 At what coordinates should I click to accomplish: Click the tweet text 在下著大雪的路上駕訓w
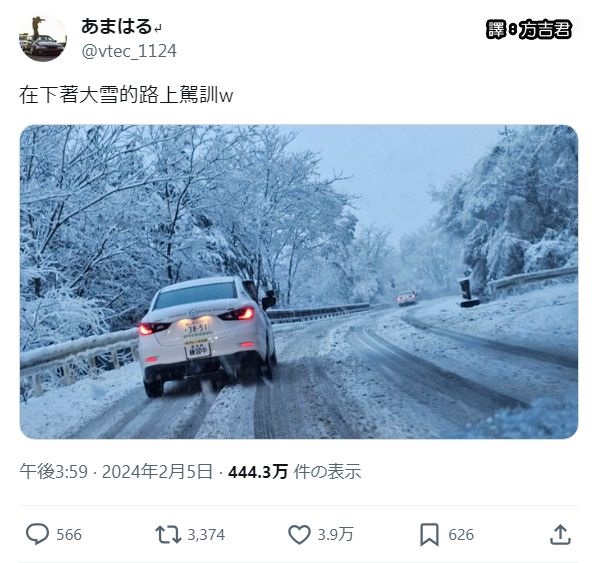point(126,95)
